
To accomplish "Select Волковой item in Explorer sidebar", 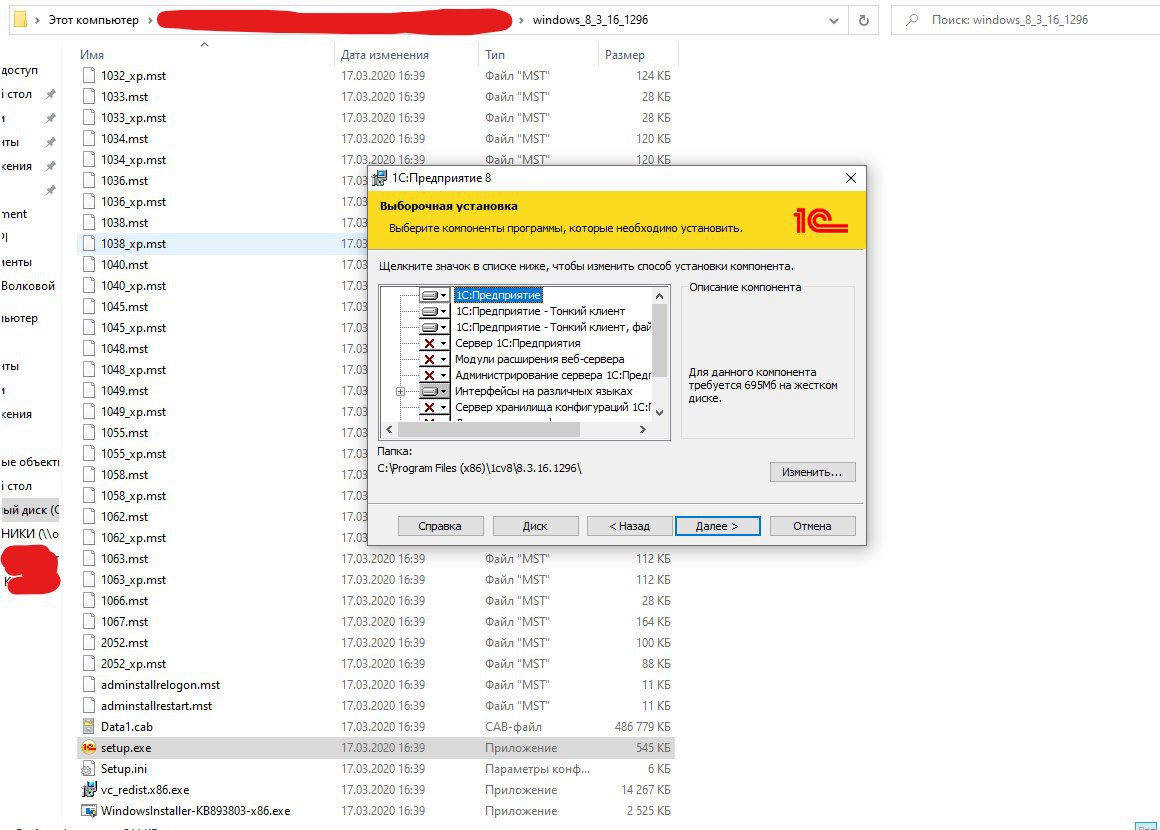I will tap(28, 286).
